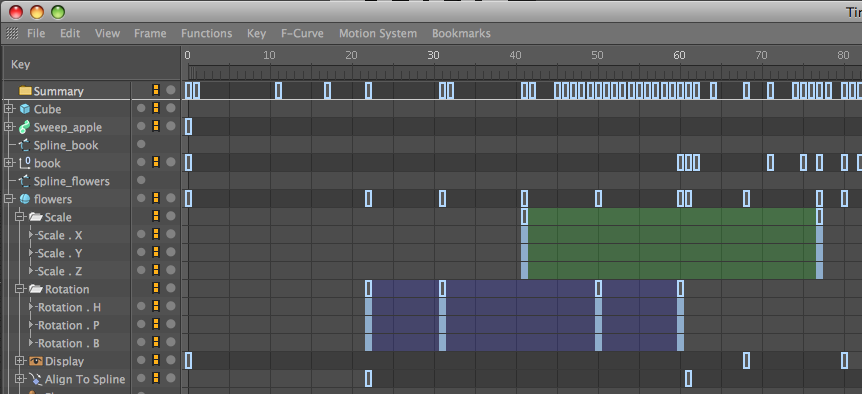Click filmstrip icon in Cube row
This screenshot has width=862, height=394.
[x=156, y=108]
